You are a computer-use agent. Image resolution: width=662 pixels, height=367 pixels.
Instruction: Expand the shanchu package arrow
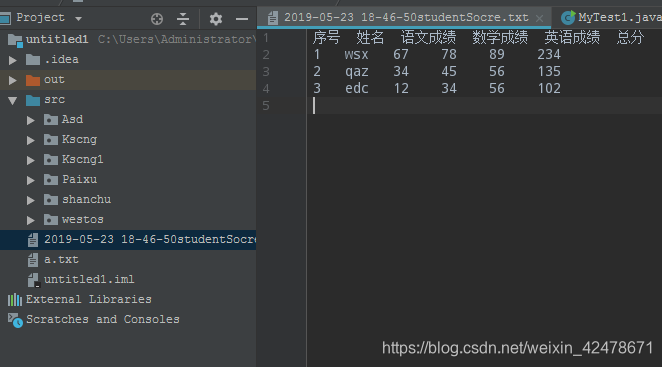pos(30,200)
